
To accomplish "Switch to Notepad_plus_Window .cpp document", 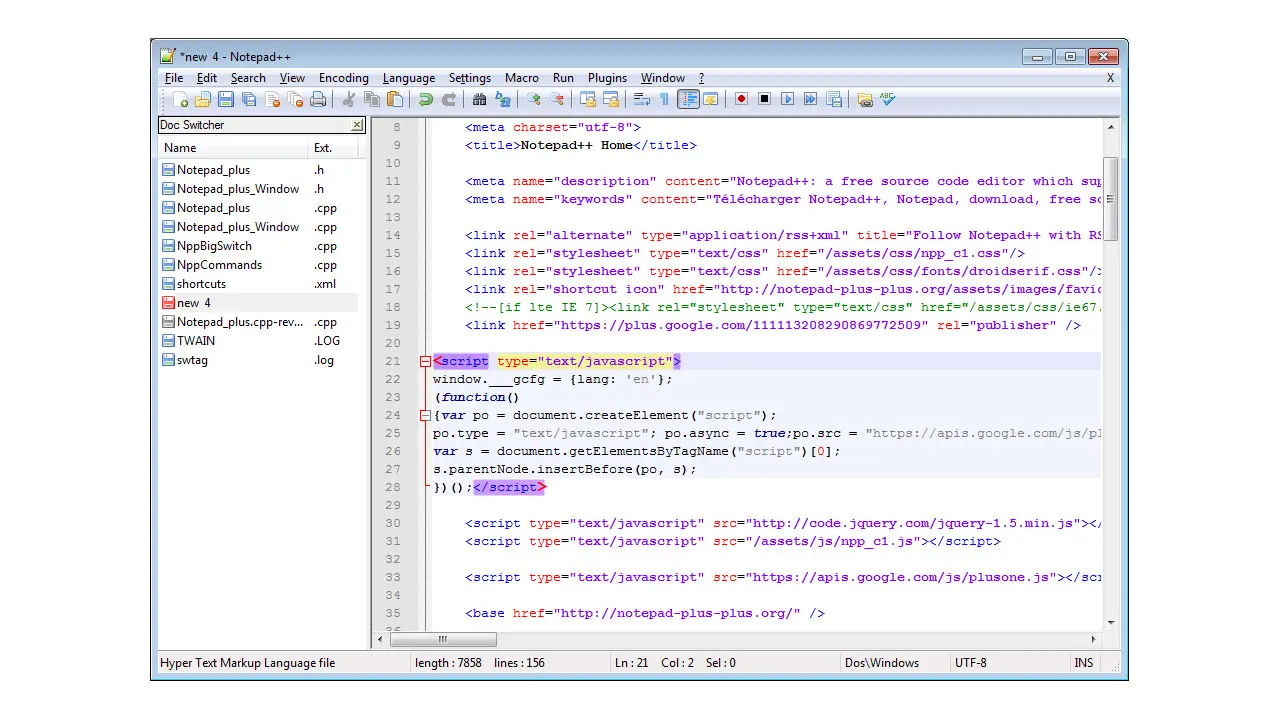I will 259,227.
